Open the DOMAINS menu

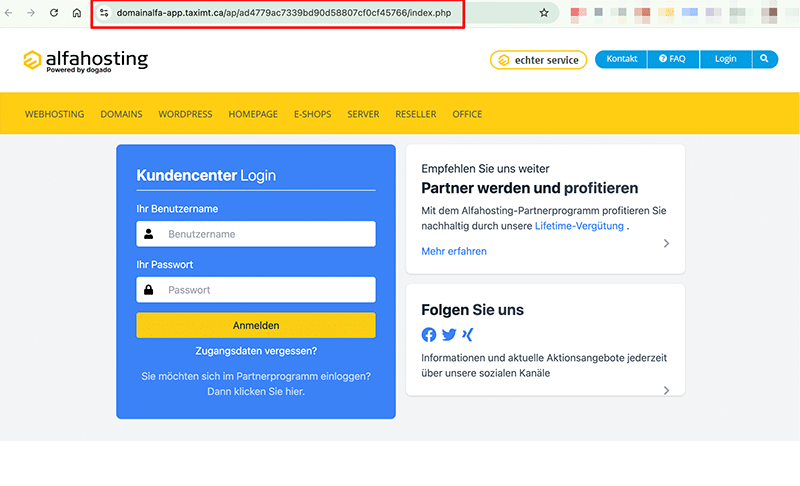pos(121,114)
